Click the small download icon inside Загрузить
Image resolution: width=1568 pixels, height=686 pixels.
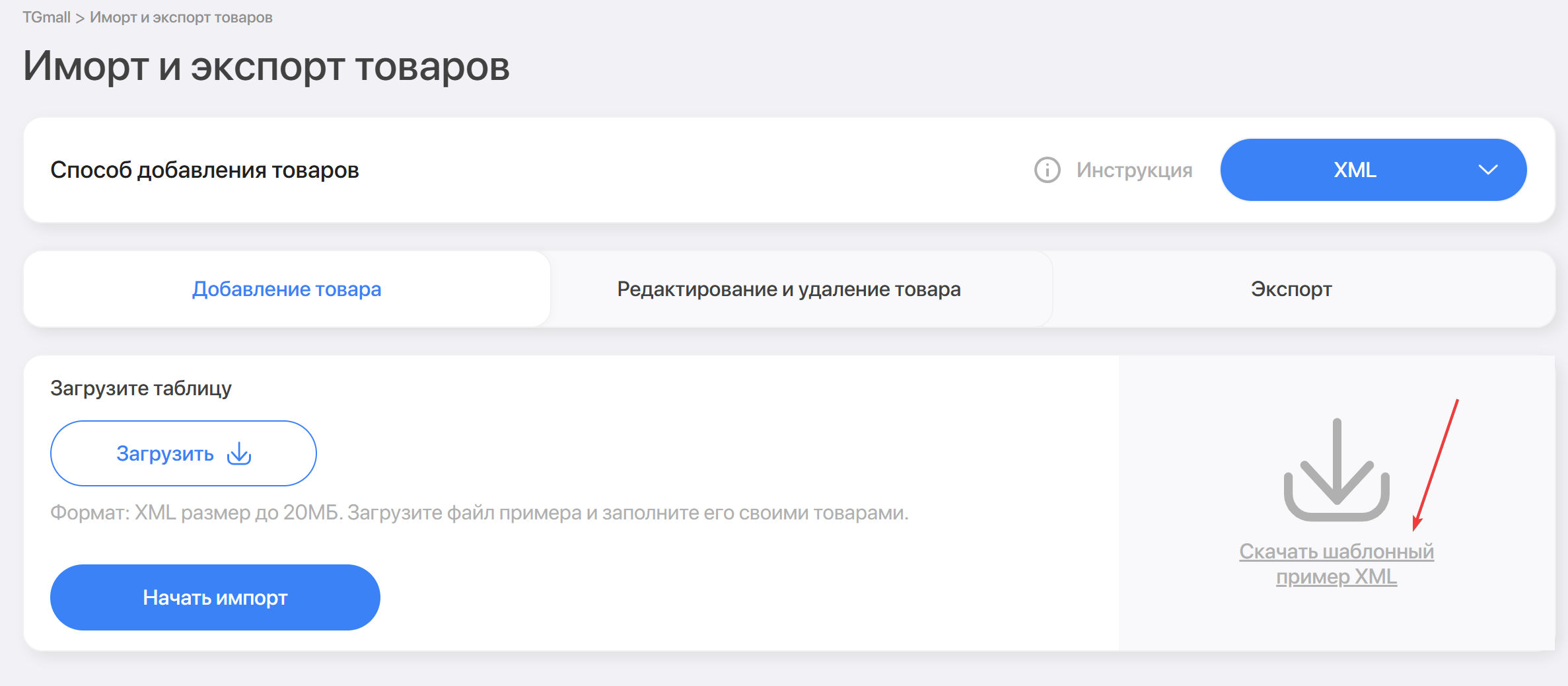pyautogui.click(x=239, y=454)
